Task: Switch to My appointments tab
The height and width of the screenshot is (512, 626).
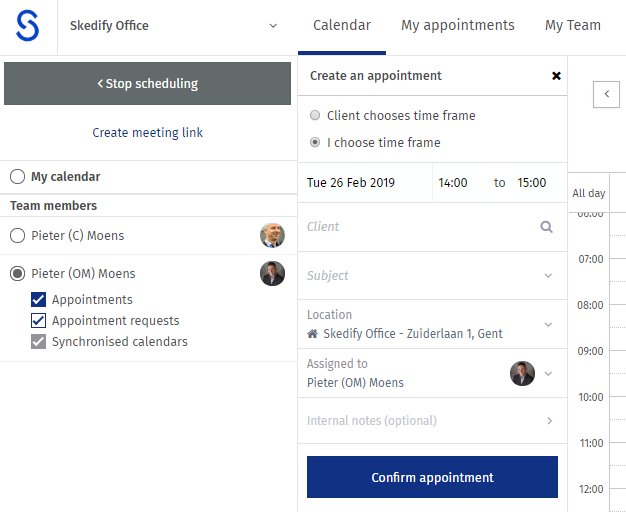Action: click(x=458, y=26)
